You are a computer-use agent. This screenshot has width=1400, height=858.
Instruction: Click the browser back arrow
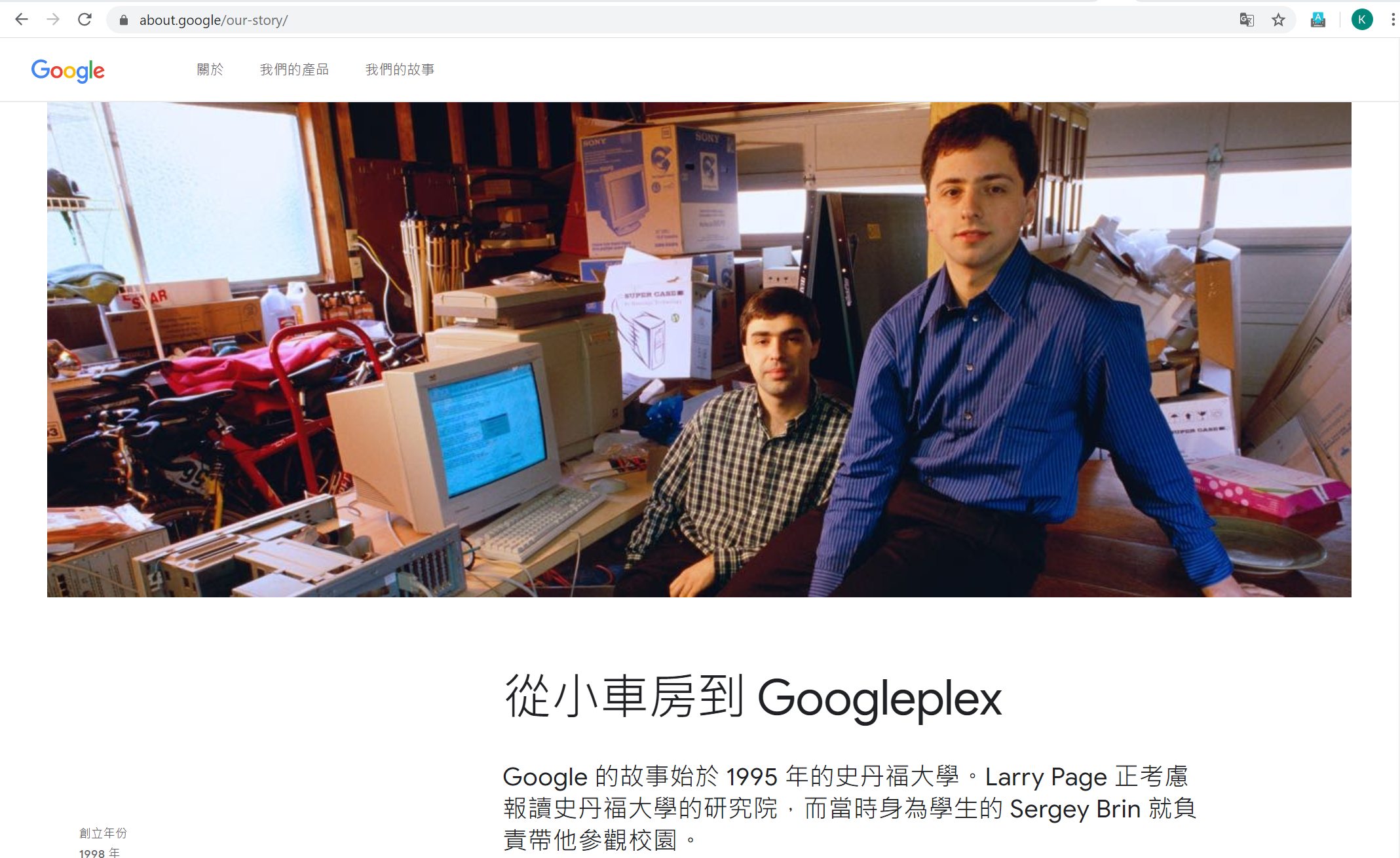click(22, 20)
